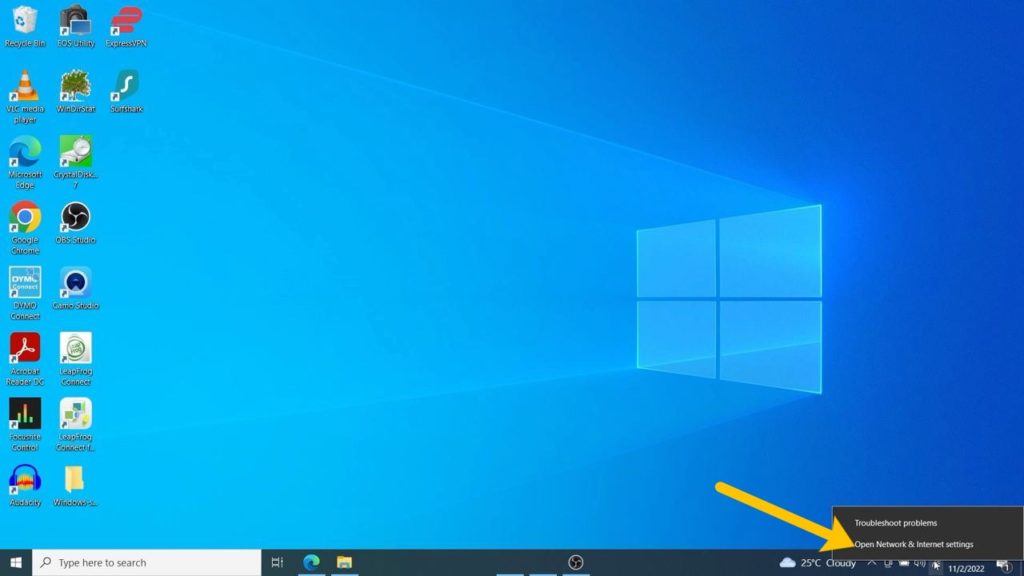Select the CrystalDisk shortcut icon
1024x576 pixels.
[x=76, y=162]
